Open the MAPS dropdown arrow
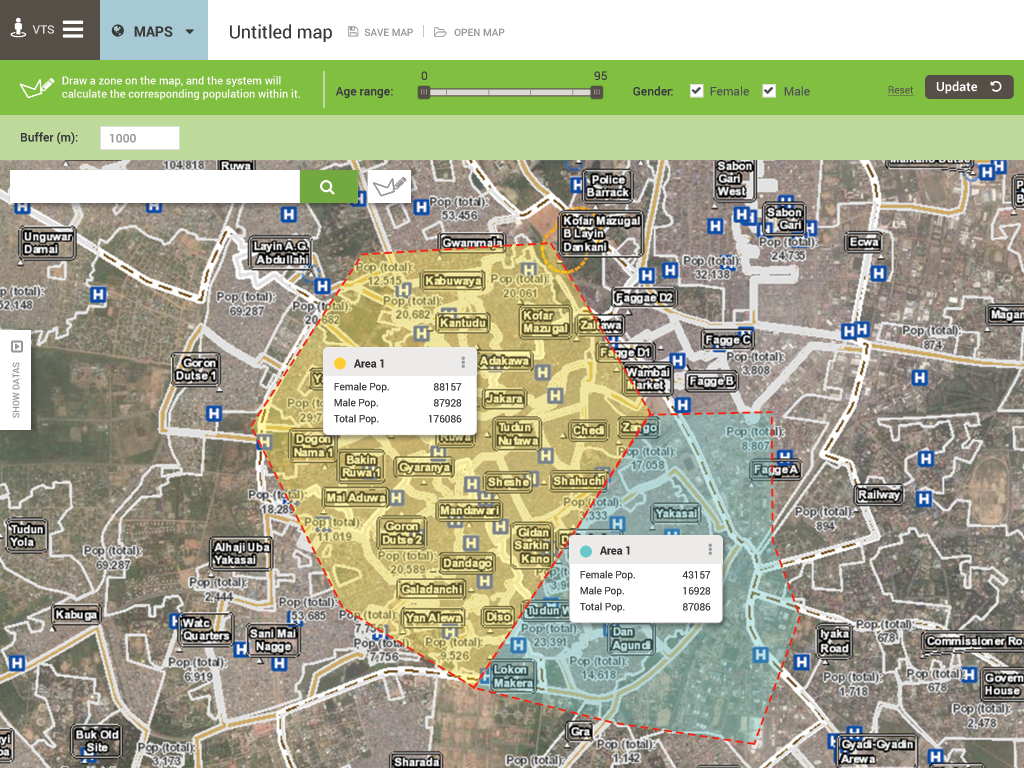Image resolution: width=1024 pixels, height=768 pixels. [x=189, y=31]
